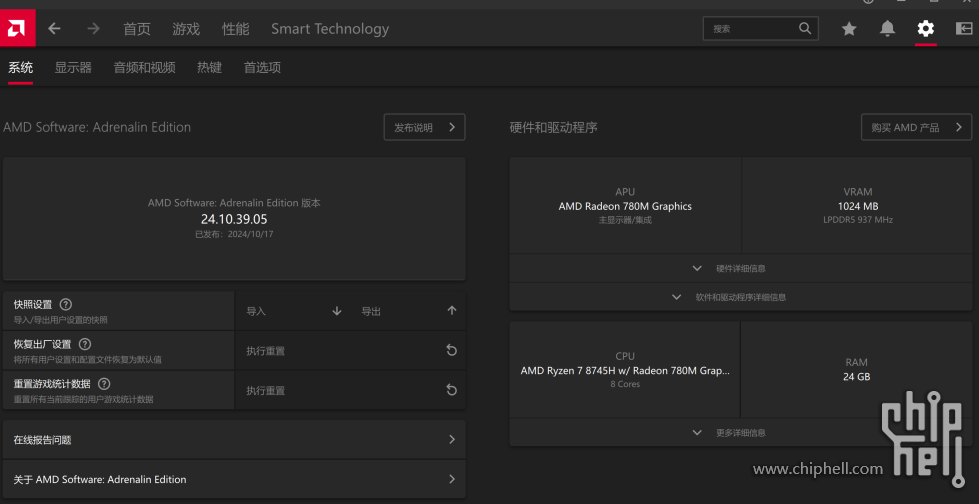The height and width of the screenshot is (504, 979).
Task: Click the sidebar panel icon at top right
Action: click(x=963, y=29)
